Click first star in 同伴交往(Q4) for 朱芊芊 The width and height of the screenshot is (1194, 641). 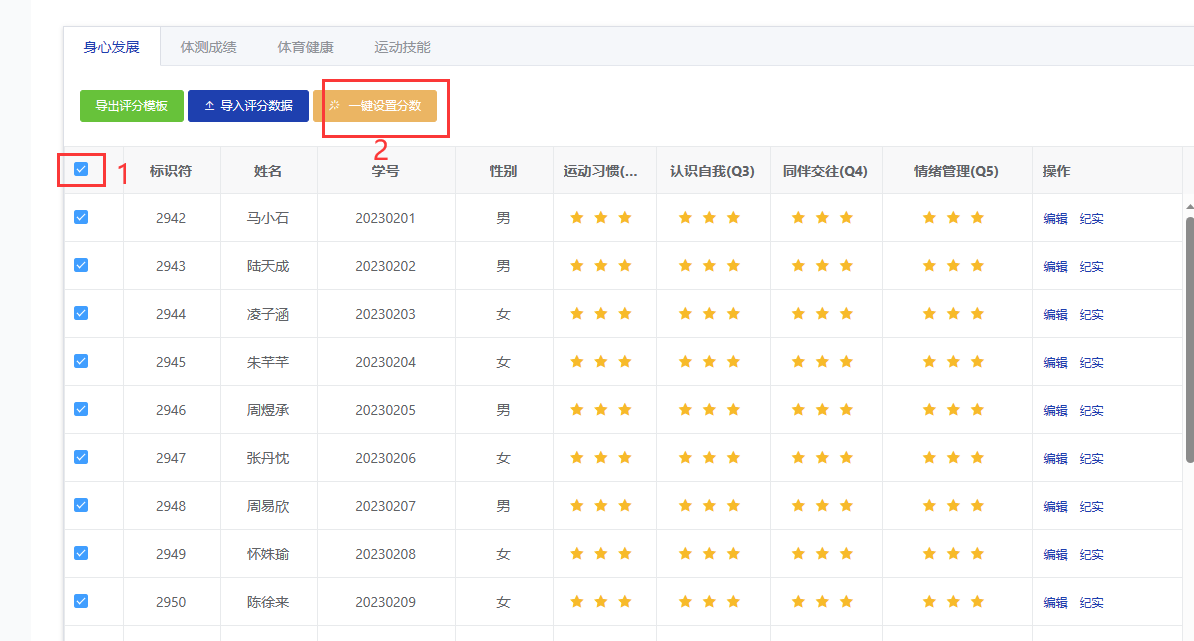coord(798,362)
